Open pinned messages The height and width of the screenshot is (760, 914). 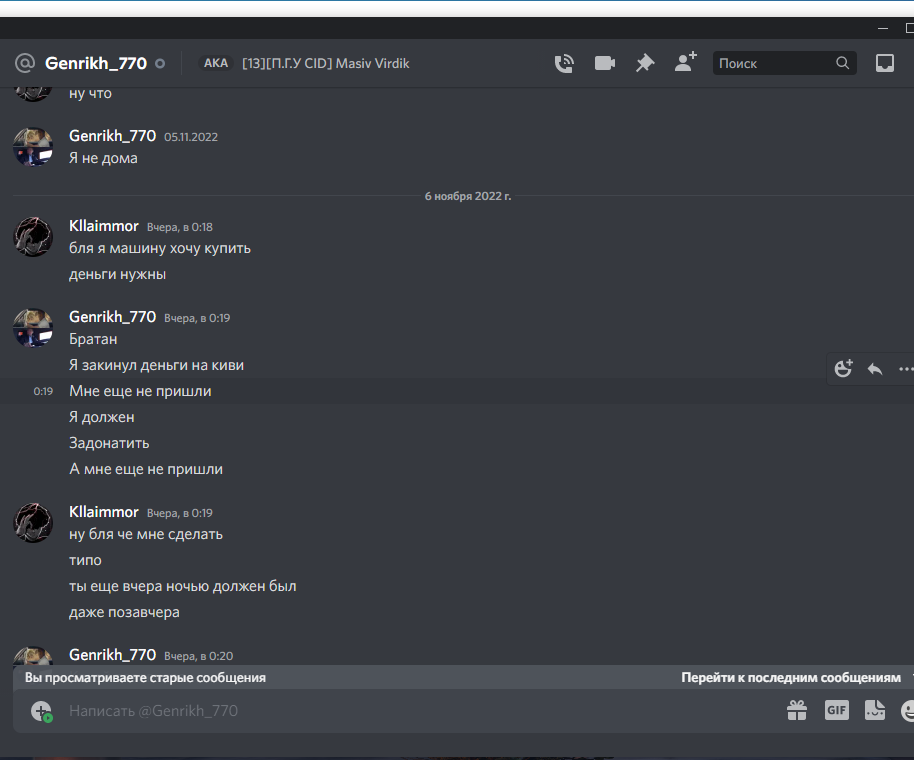pyautogui.click(x=645, y=63)
